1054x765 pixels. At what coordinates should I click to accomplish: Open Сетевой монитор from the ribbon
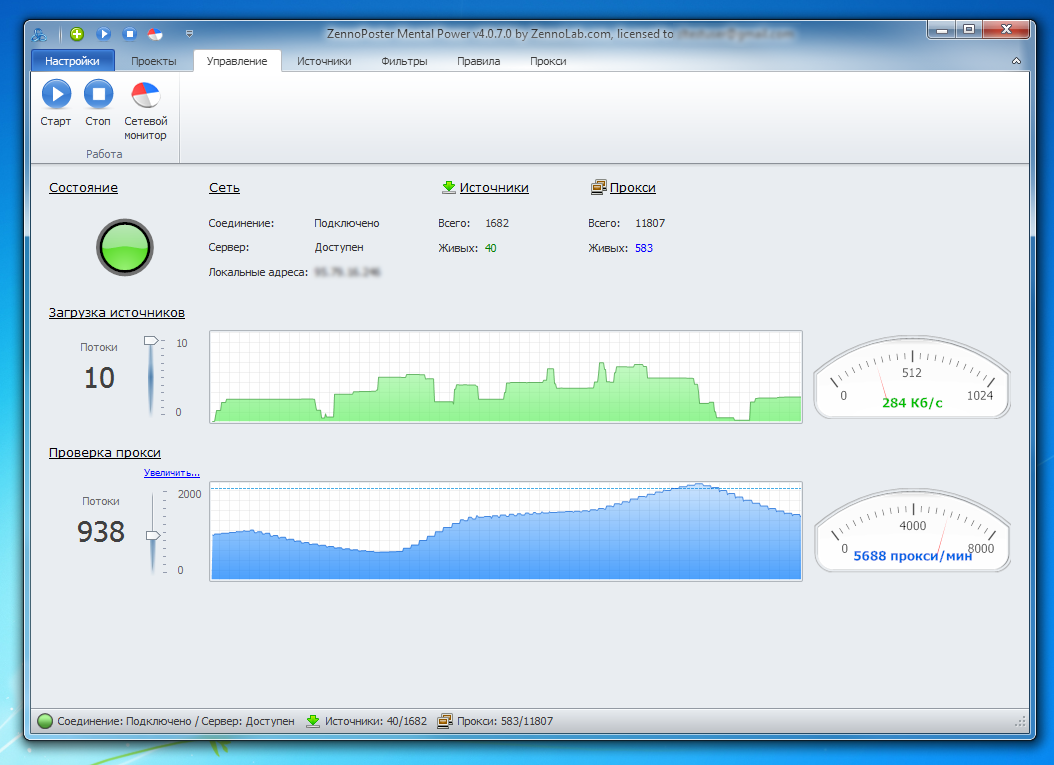[145, 110]
